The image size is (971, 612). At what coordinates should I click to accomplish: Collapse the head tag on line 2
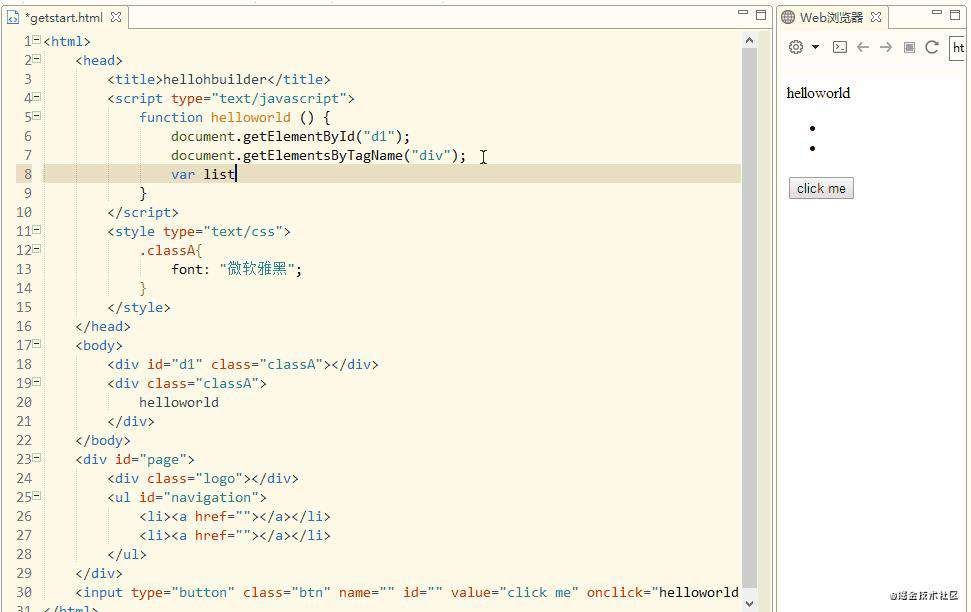37,59
